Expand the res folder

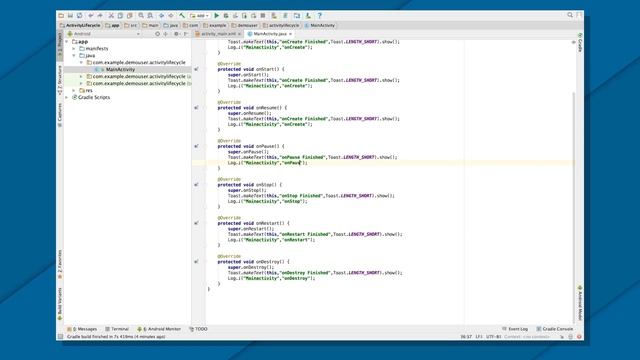click(74, 90)
